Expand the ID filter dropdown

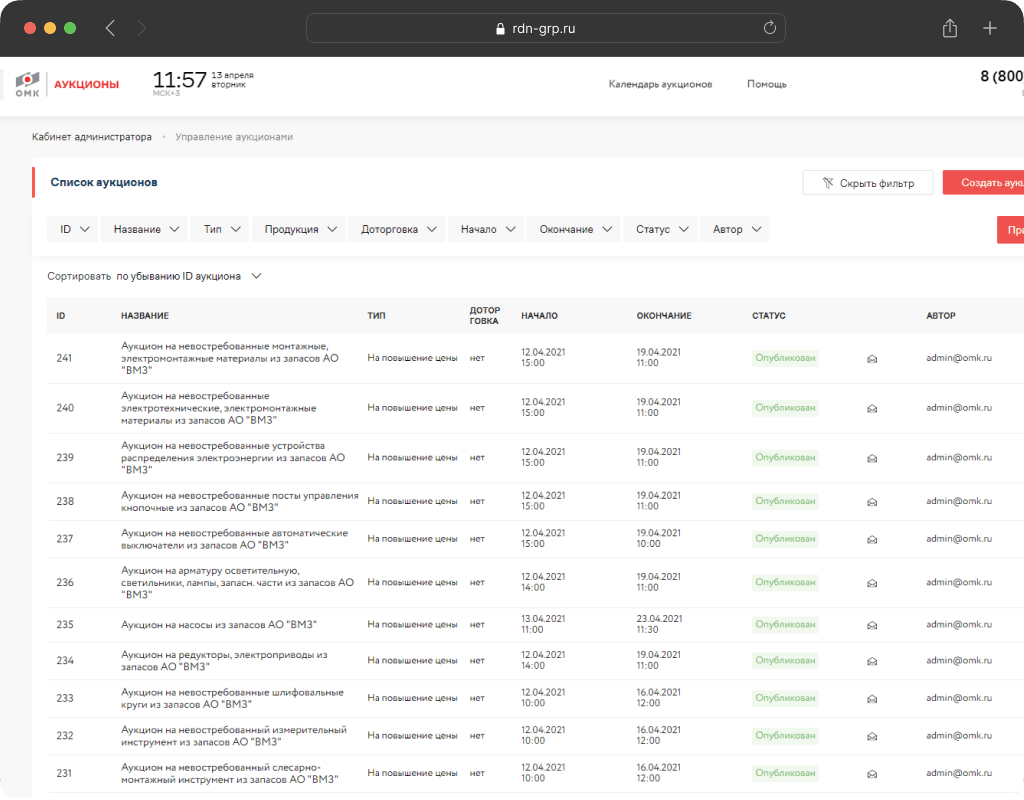[x=72, y=229]
